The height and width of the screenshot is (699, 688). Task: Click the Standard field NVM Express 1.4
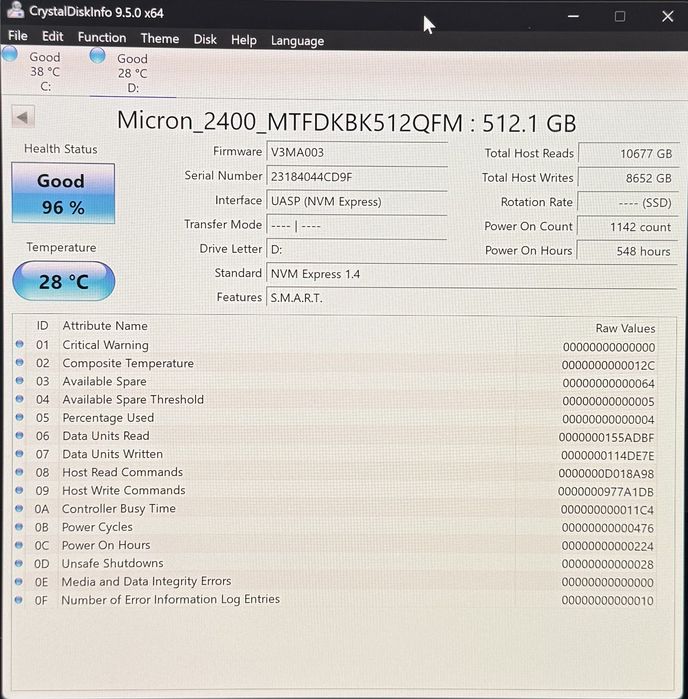(x=472, y=274)
